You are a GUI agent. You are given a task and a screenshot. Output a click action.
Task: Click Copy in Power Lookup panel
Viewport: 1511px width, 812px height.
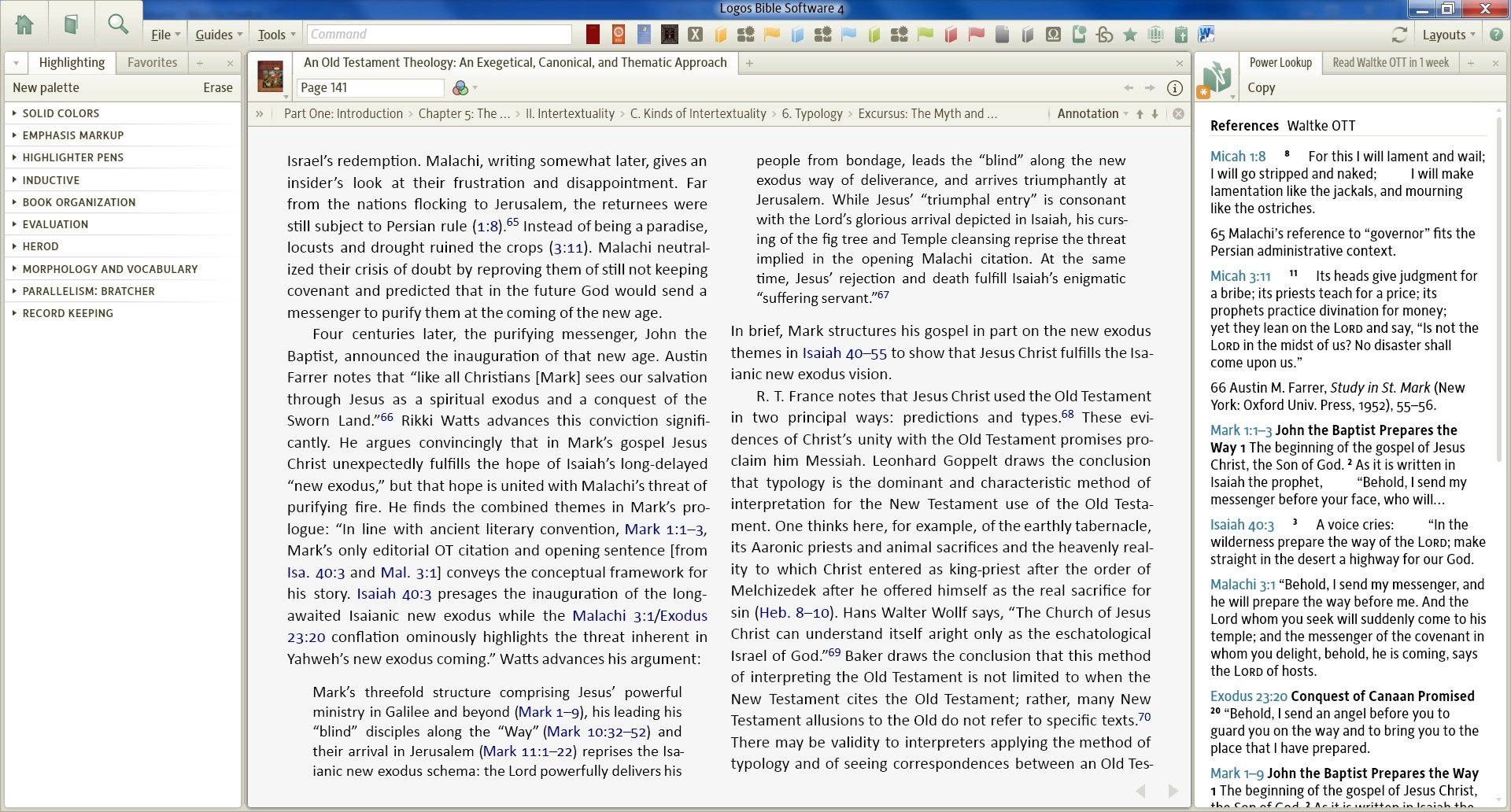tap(1261, 88)
